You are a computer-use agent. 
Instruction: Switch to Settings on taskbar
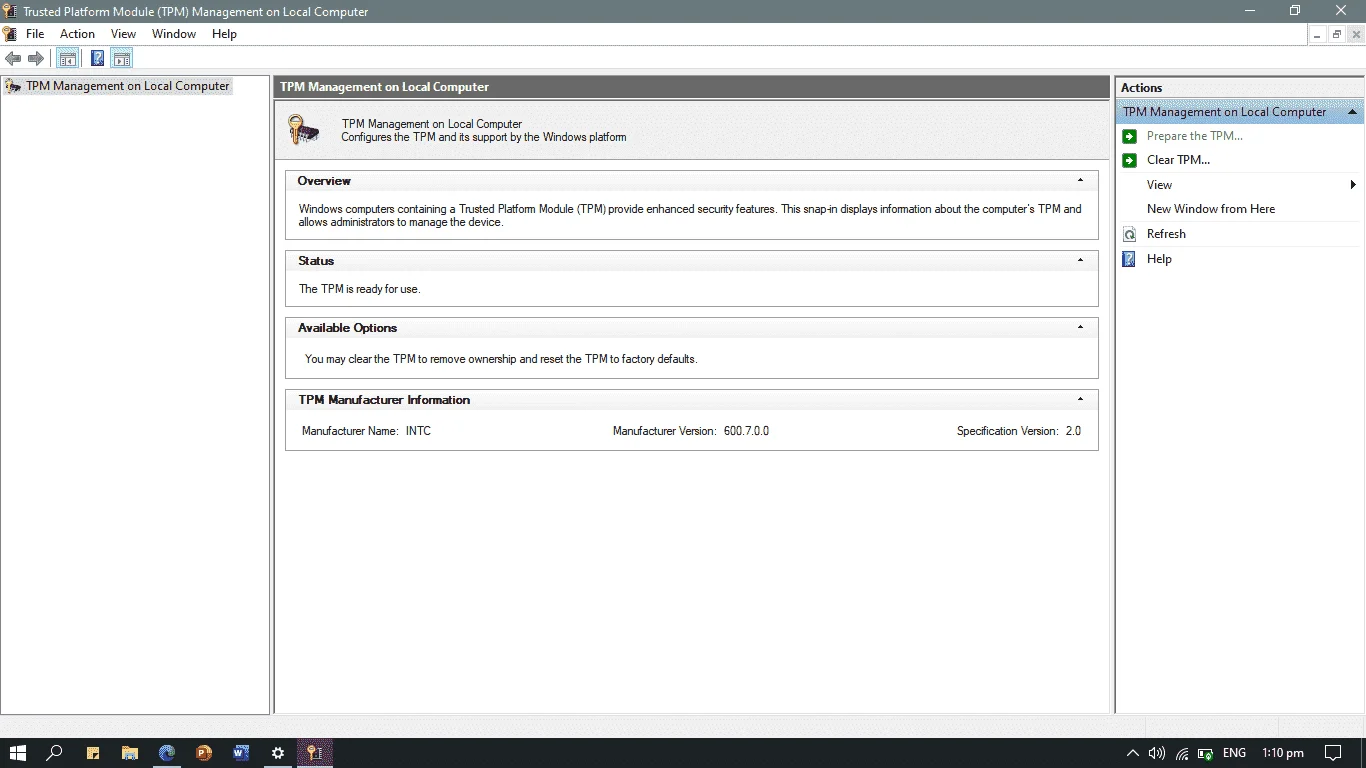pos(278,753)
